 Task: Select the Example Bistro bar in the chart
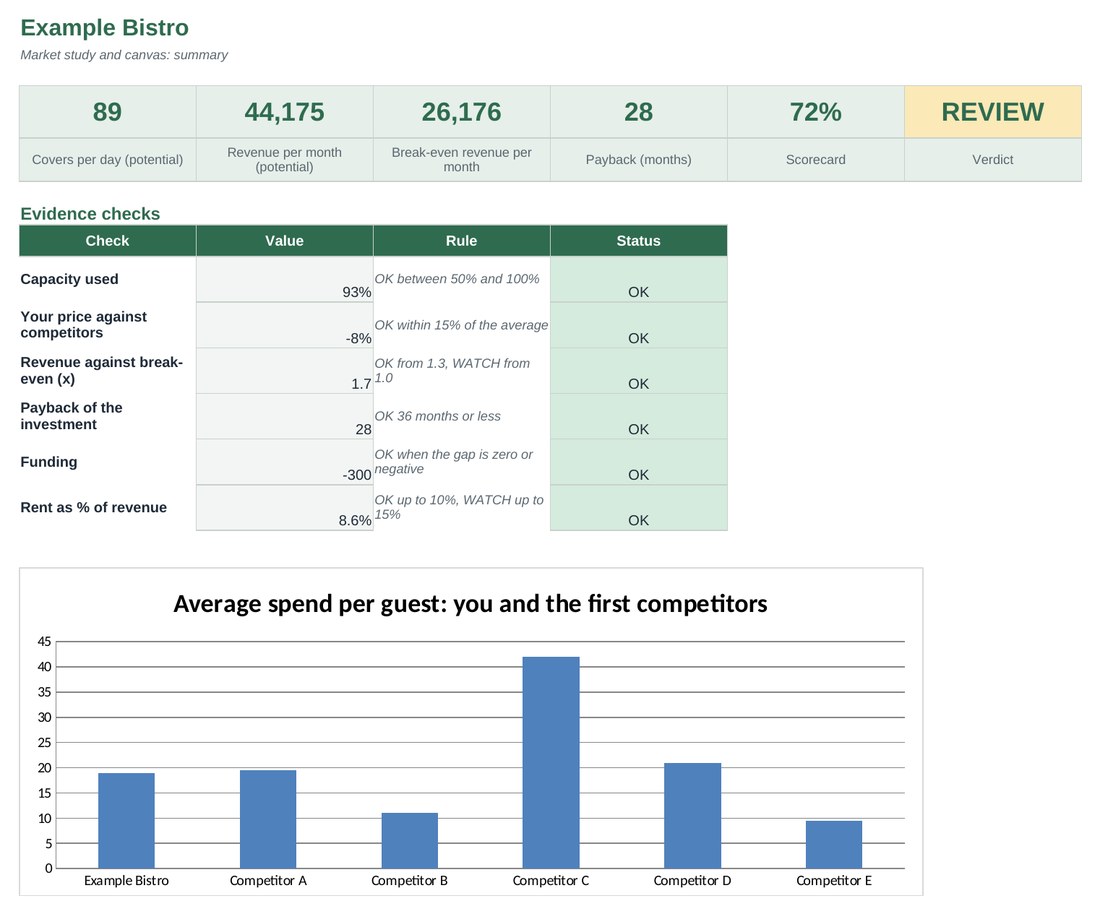126,821
